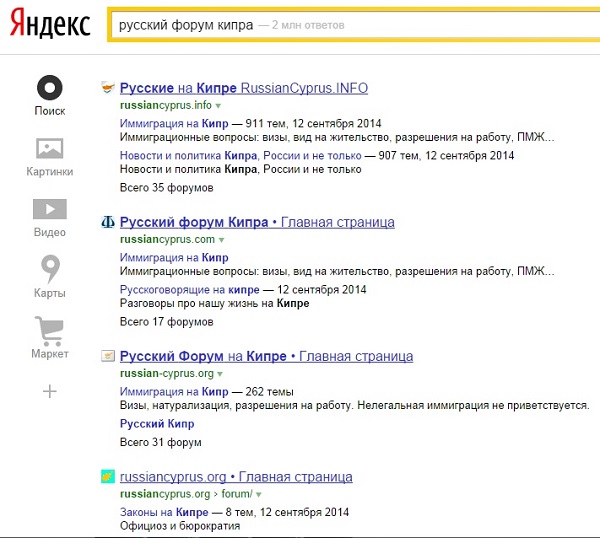
Task: Expand arrow next to russiancyprus.info
Action: tap(218, 106)
